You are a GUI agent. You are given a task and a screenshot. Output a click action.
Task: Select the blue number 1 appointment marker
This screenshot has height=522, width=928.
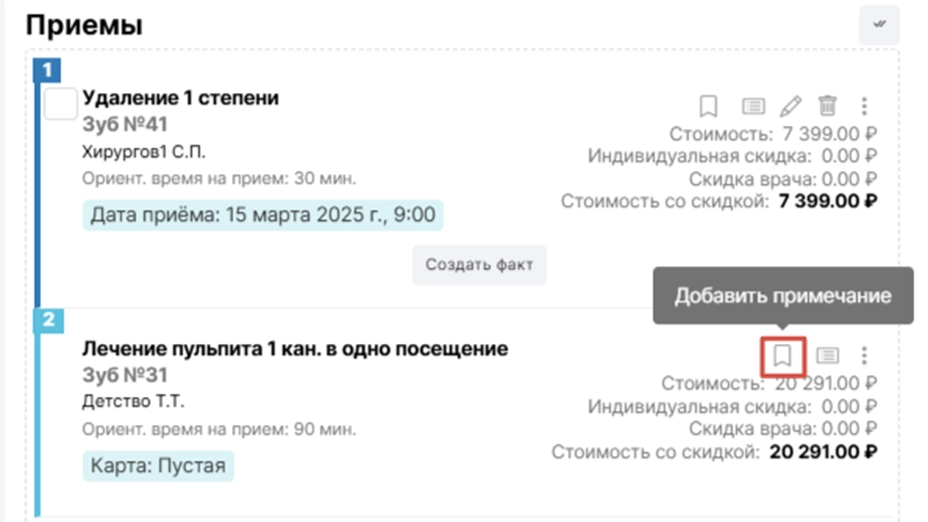coord(47,70)
